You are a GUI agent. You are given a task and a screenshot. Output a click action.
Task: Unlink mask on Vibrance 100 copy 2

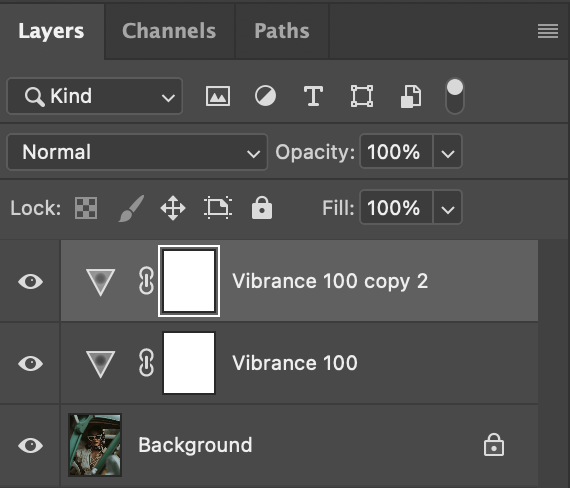tap(146, 281)
